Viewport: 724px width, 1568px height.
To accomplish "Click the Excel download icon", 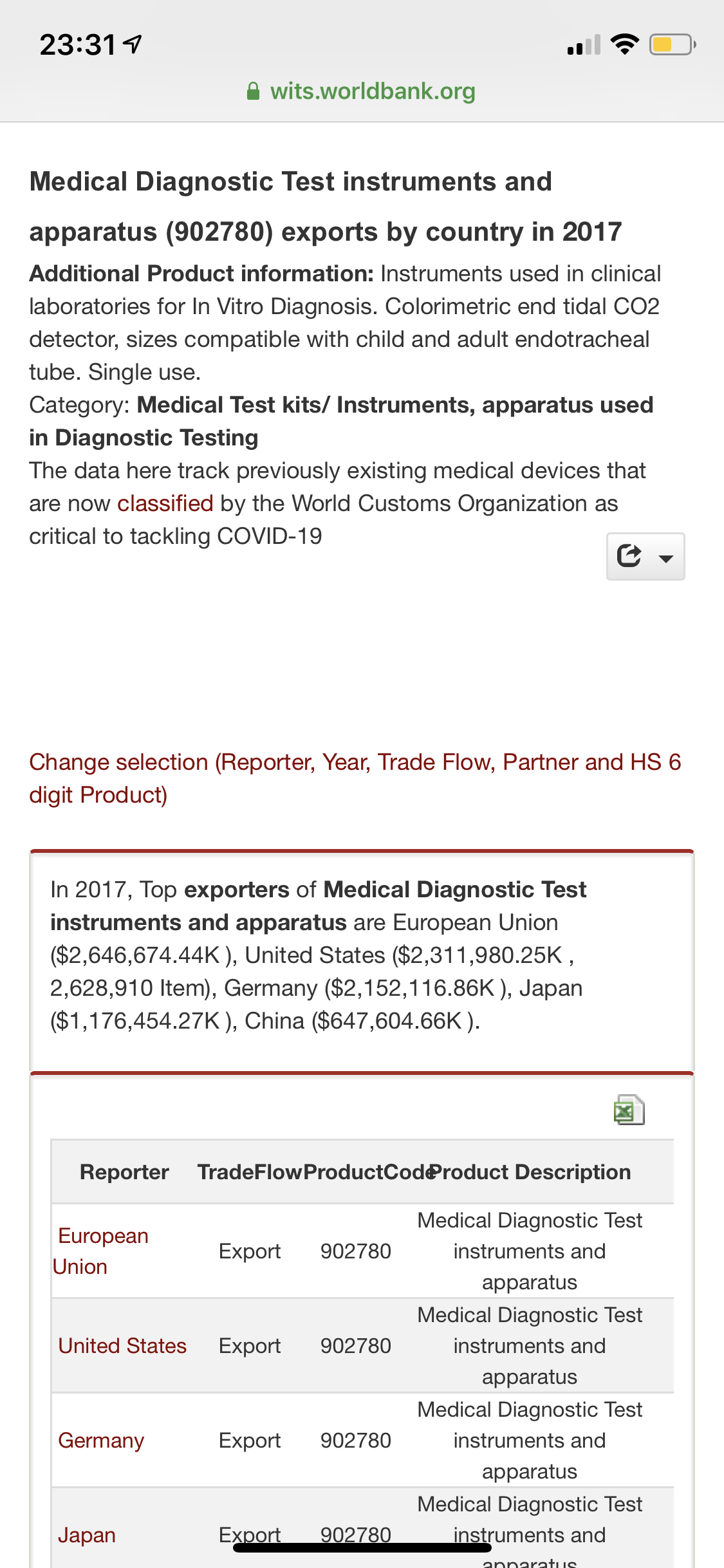I will (x=629, y=1110).
